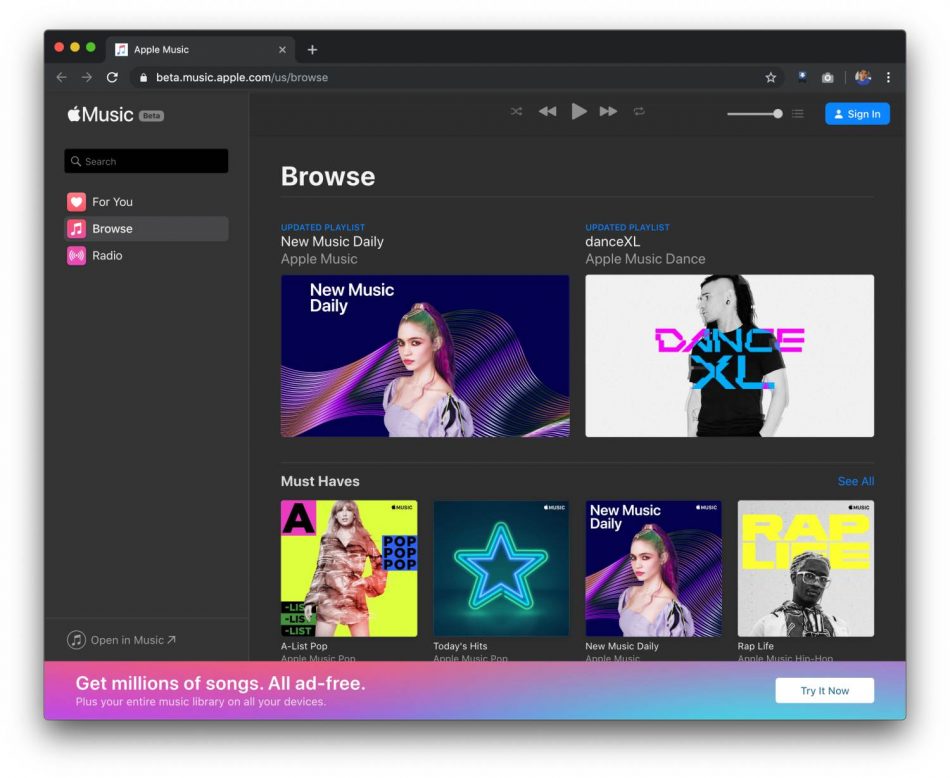Click the Radio broadcast icon
Screen dimensions: 950x778
click(x=76, y=256)
